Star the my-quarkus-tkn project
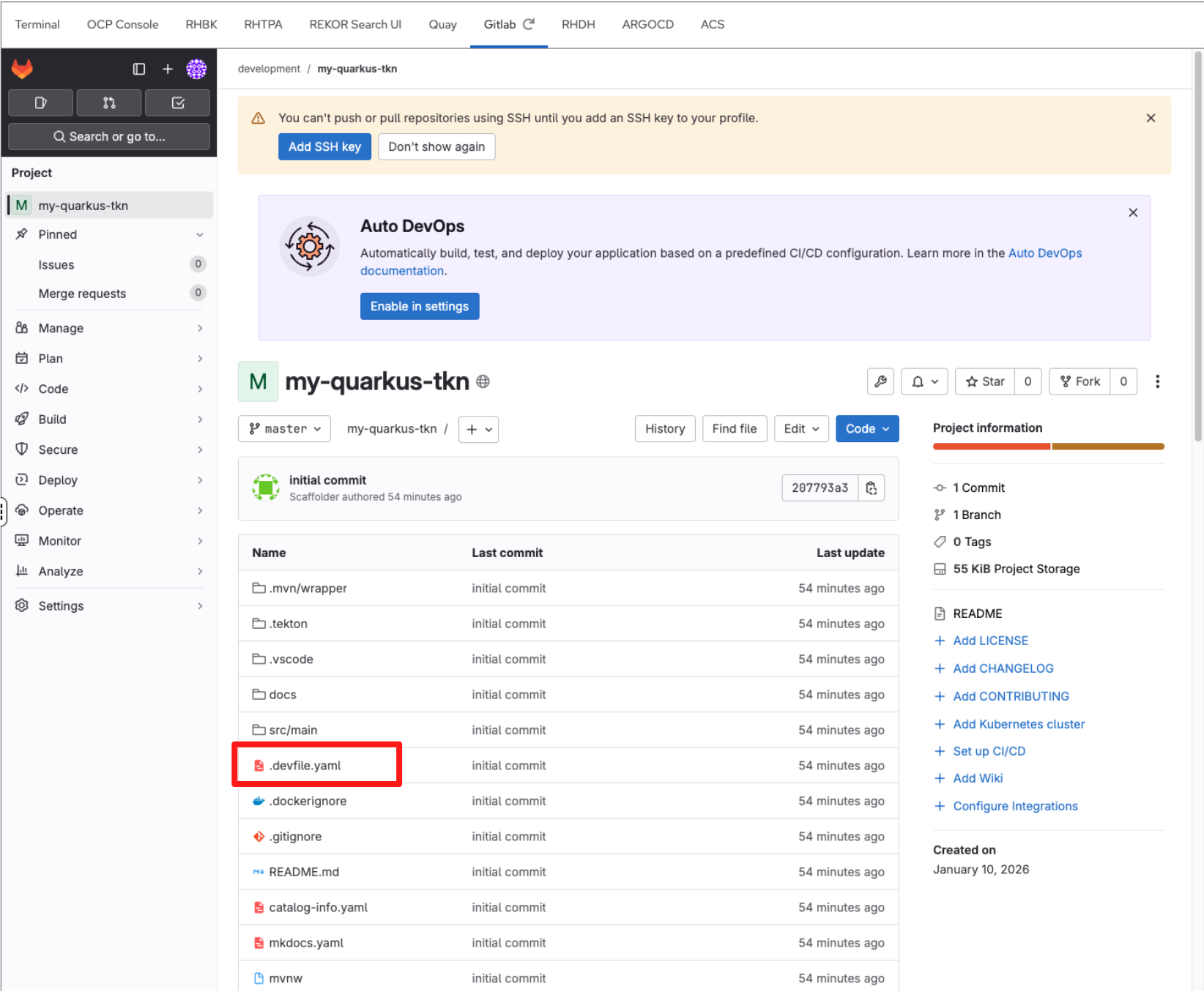Viewport: 1204px width, 1000px height. coord(985,381)
